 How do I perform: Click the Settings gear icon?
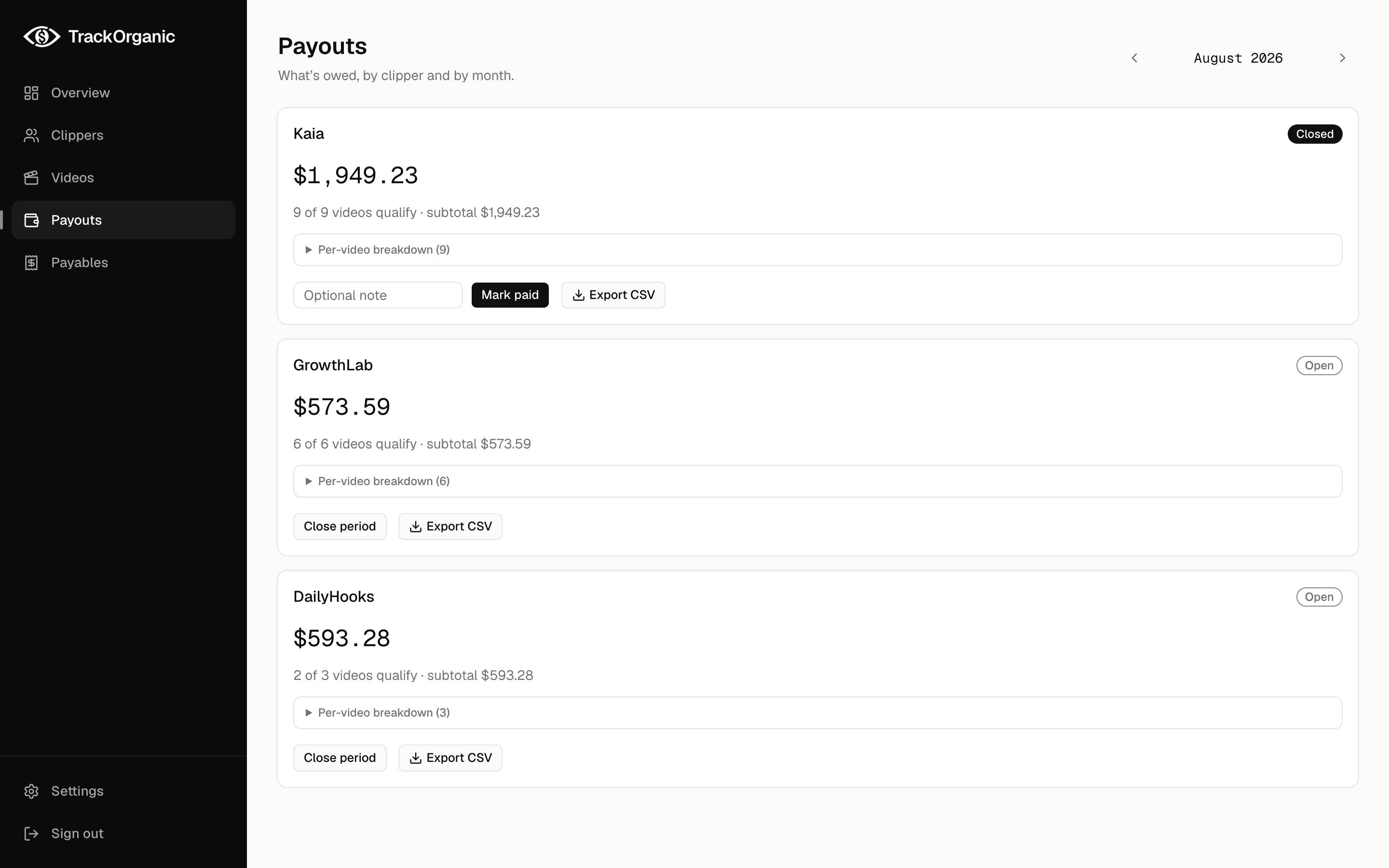pyautogui.click(x=31, y=791)
